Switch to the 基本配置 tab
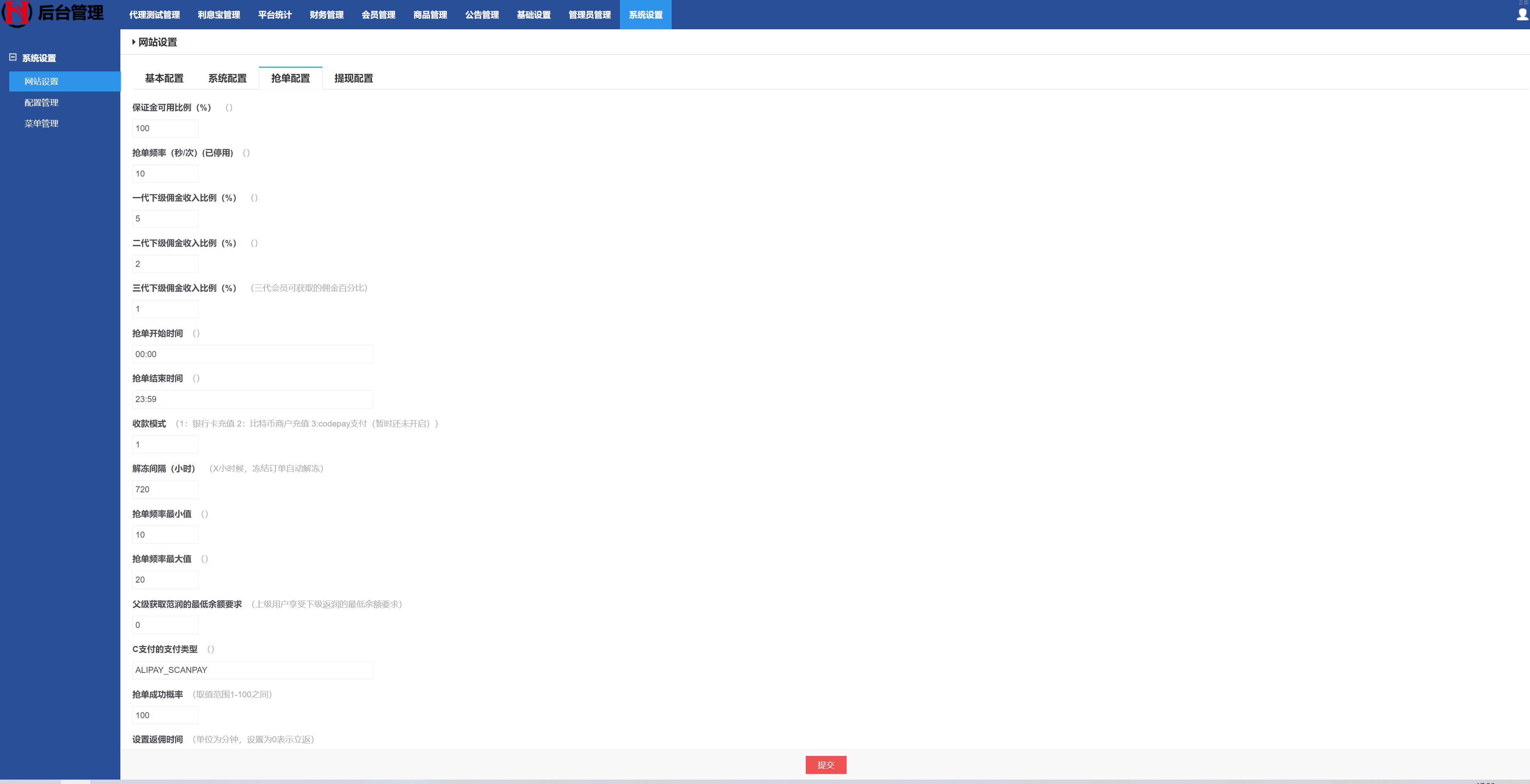The image size is (1530, 784). (164, 78)
